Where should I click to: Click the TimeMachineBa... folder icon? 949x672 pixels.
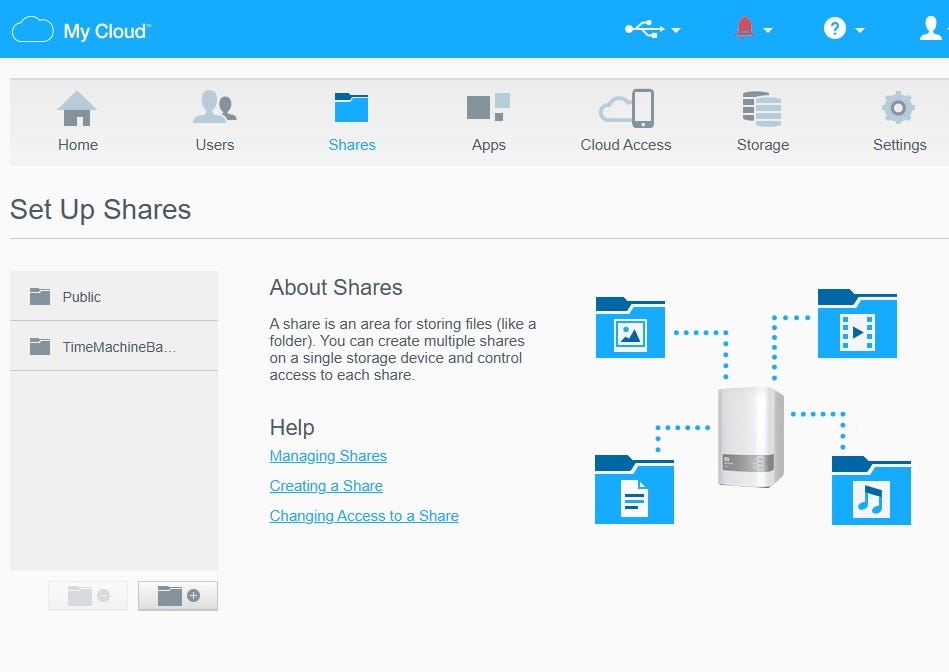pos(40,346)
